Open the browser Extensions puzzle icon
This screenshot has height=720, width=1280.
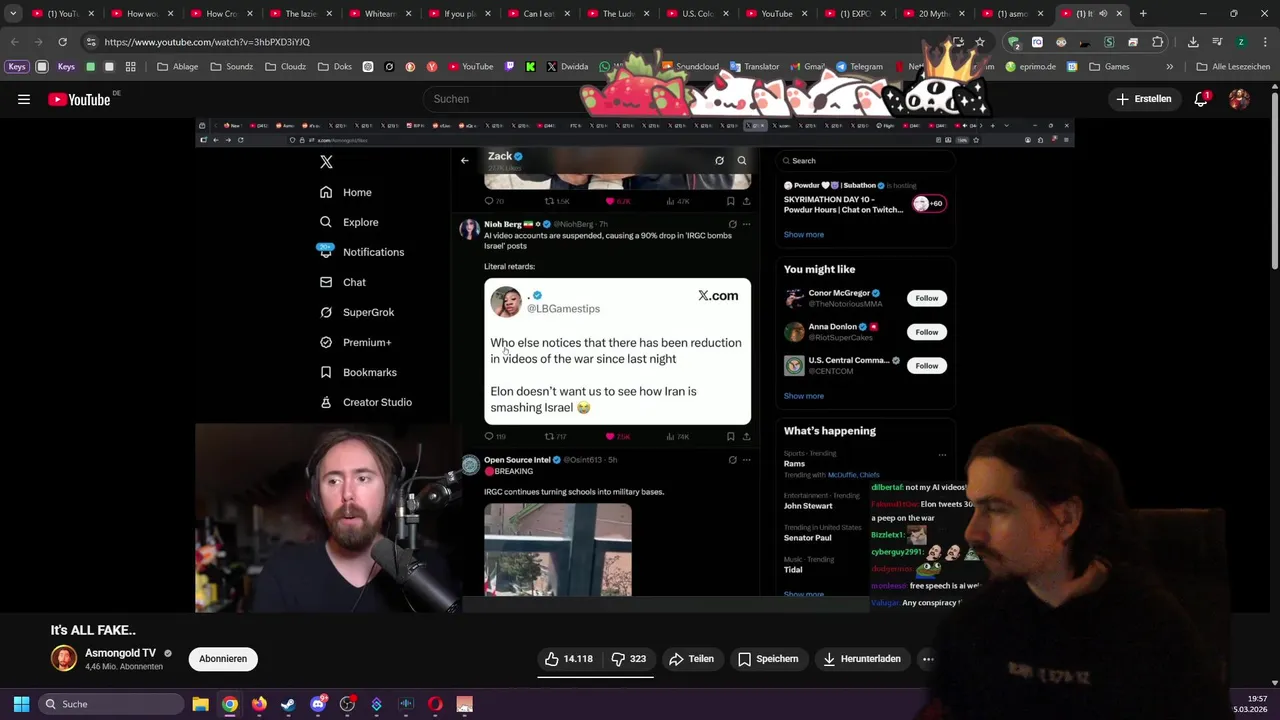1158,42
